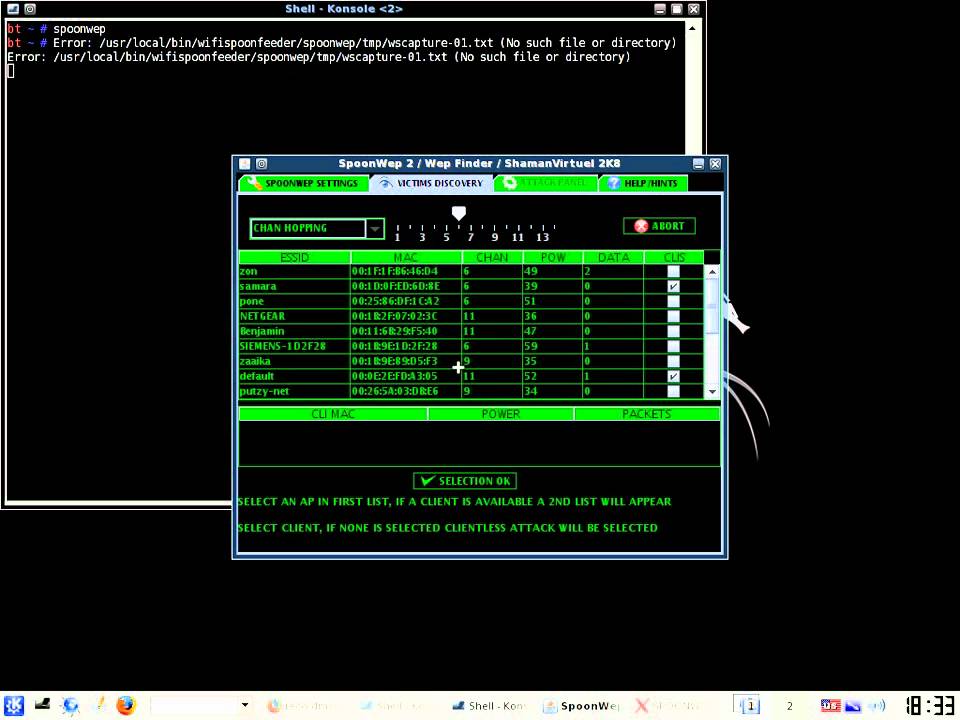Click the AP list scrollbar down arrow
The image size is (960, 720).
point(712,392)
